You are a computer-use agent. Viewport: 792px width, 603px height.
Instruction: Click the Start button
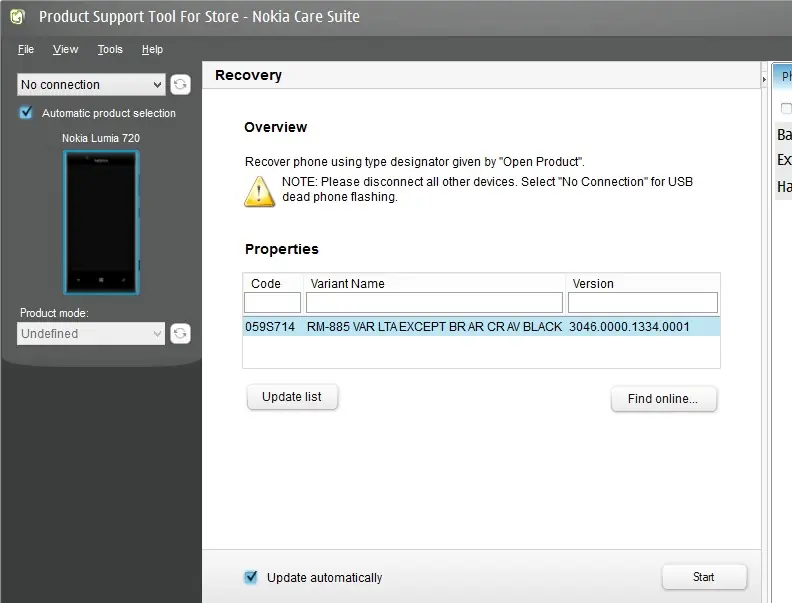pyautogui.click(x=704, y=577)
